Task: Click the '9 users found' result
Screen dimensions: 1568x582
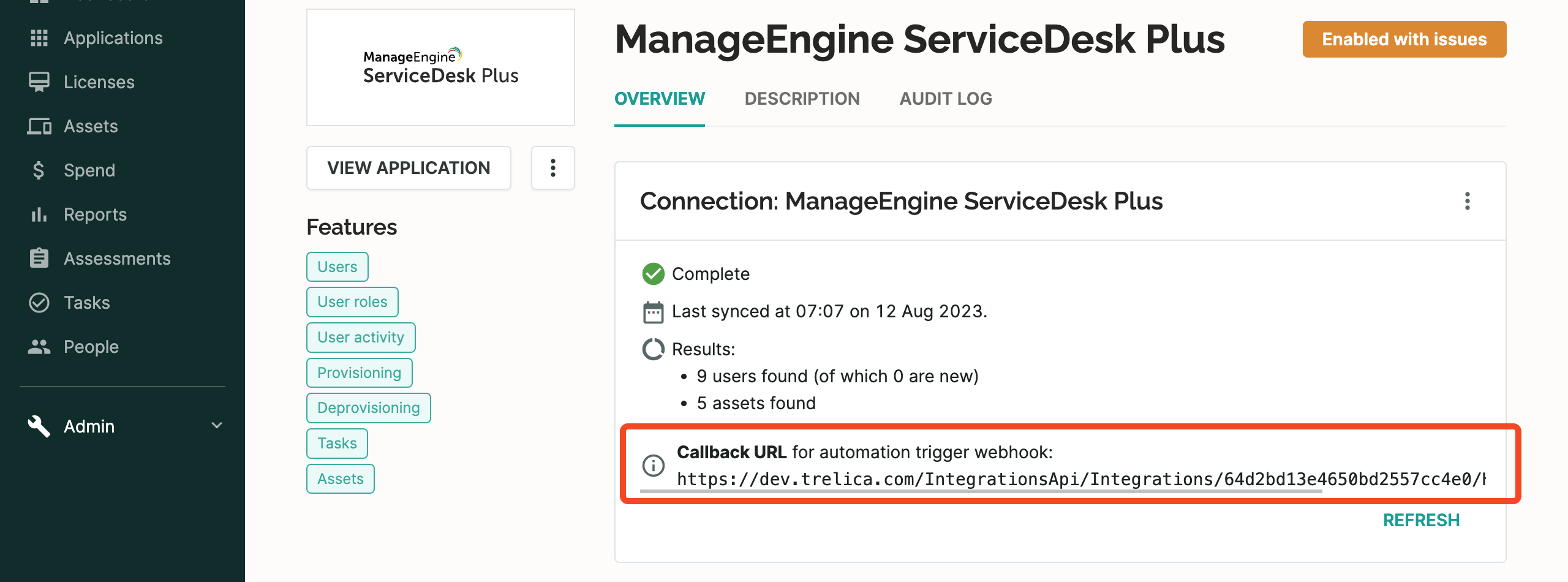Action: pyautogui.click(x=837, y=376)
